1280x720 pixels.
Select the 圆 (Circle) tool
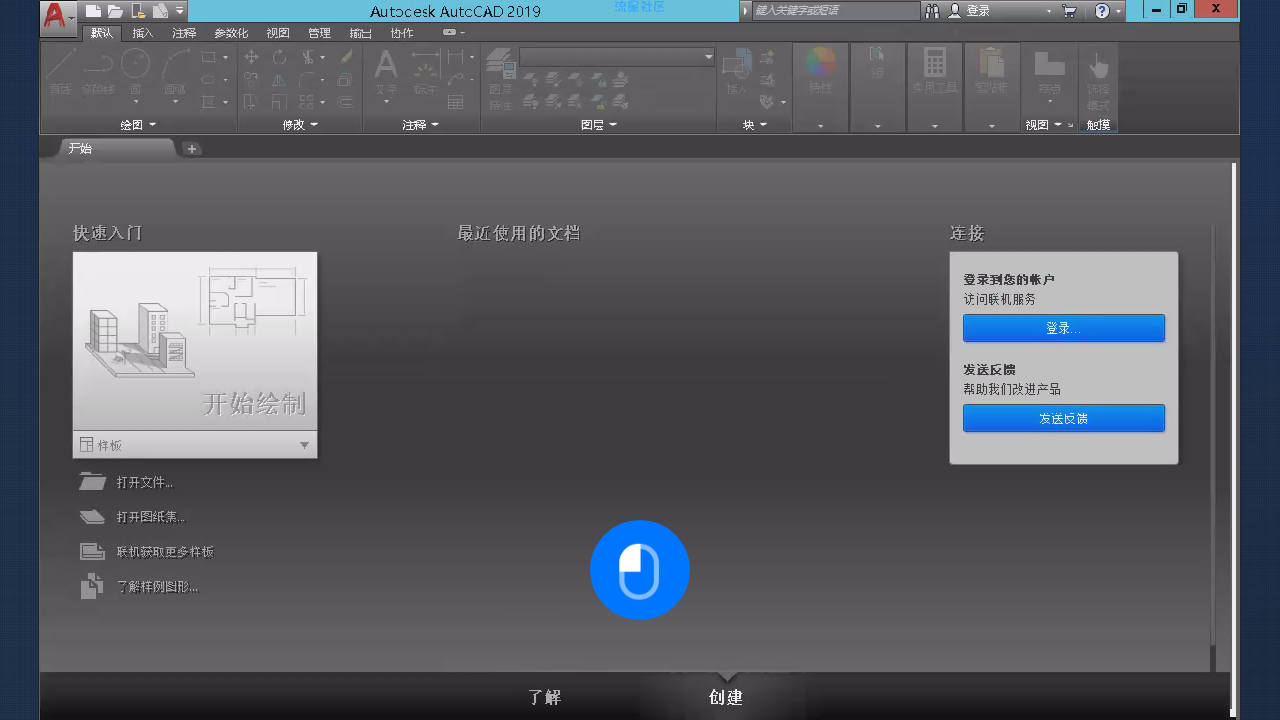pyautogui.click(x=135, y=71)
